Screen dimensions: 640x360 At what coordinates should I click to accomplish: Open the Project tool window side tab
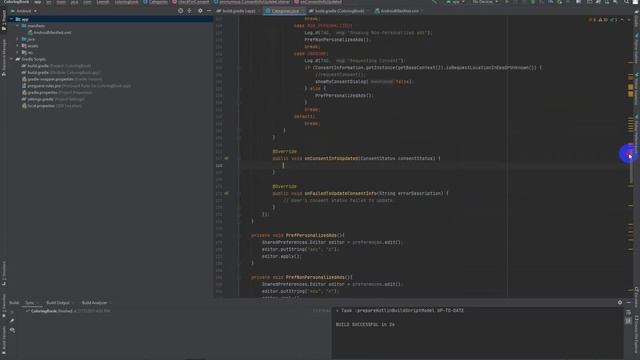[4, 21]
